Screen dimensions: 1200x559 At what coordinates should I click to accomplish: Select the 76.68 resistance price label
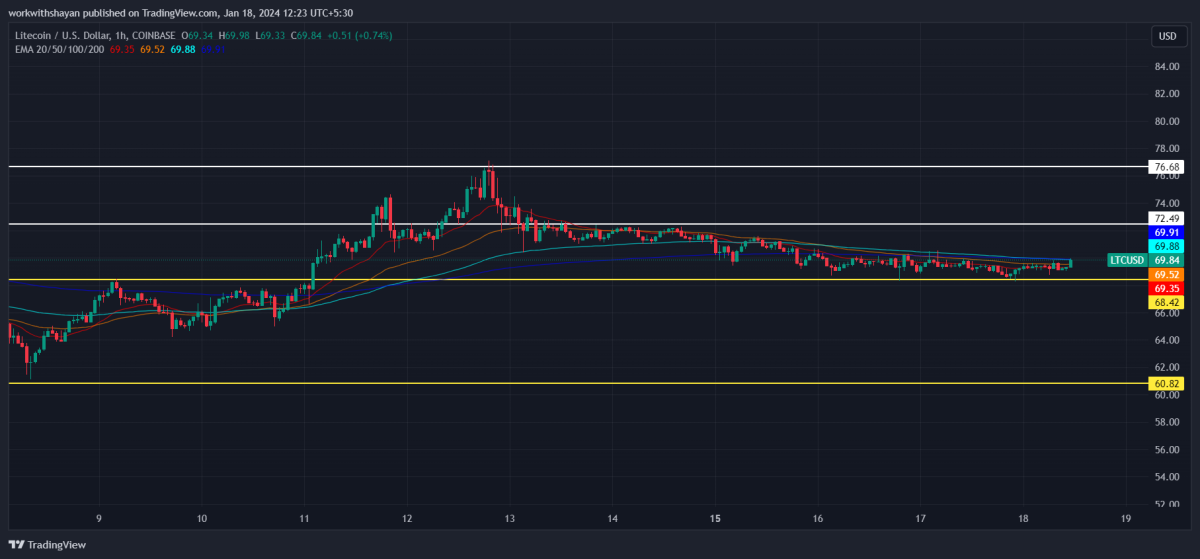pos(1166,167)
